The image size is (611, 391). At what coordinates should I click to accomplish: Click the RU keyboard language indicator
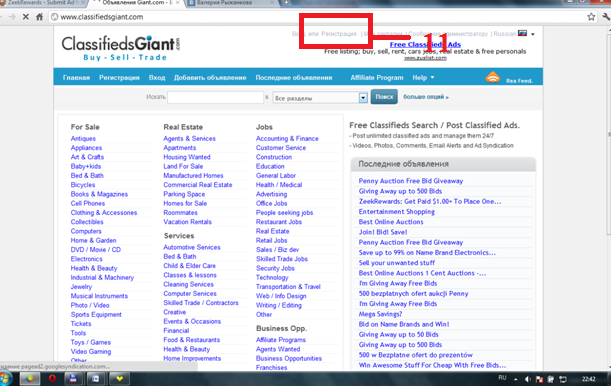tap(502, 378)
